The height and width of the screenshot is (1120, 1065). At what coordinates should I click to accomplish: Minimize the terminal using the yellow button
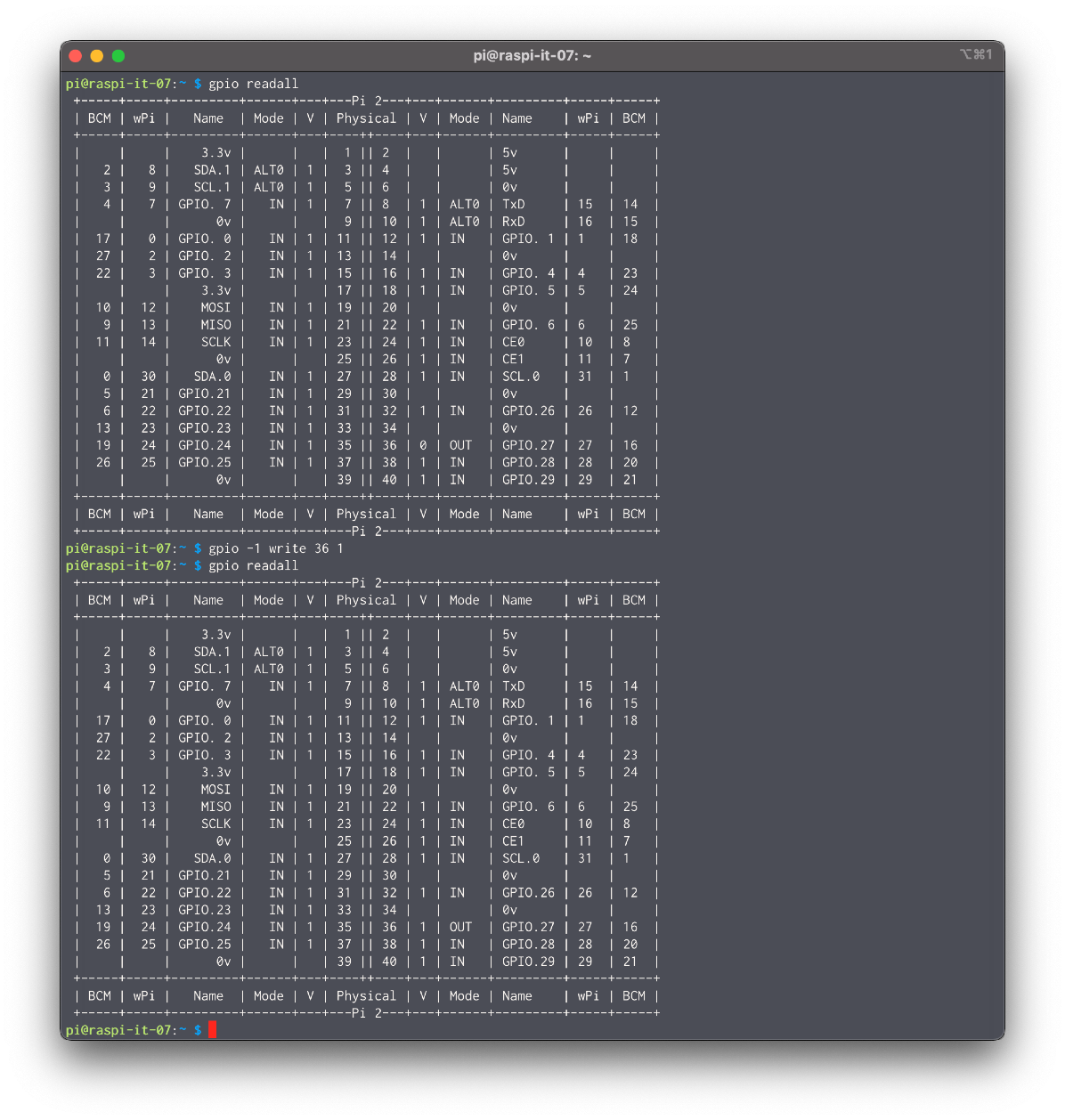(96, 56)
